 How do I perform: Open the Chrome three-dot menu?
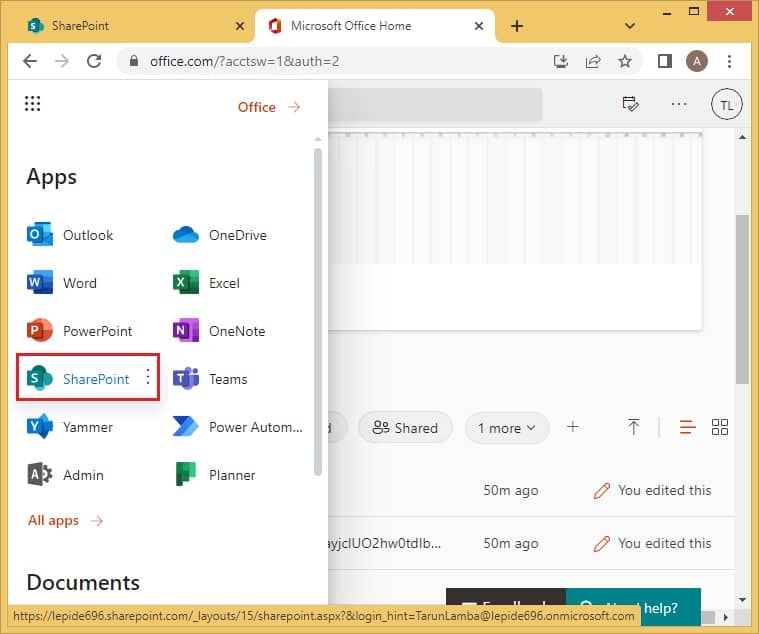click(729, 61)
